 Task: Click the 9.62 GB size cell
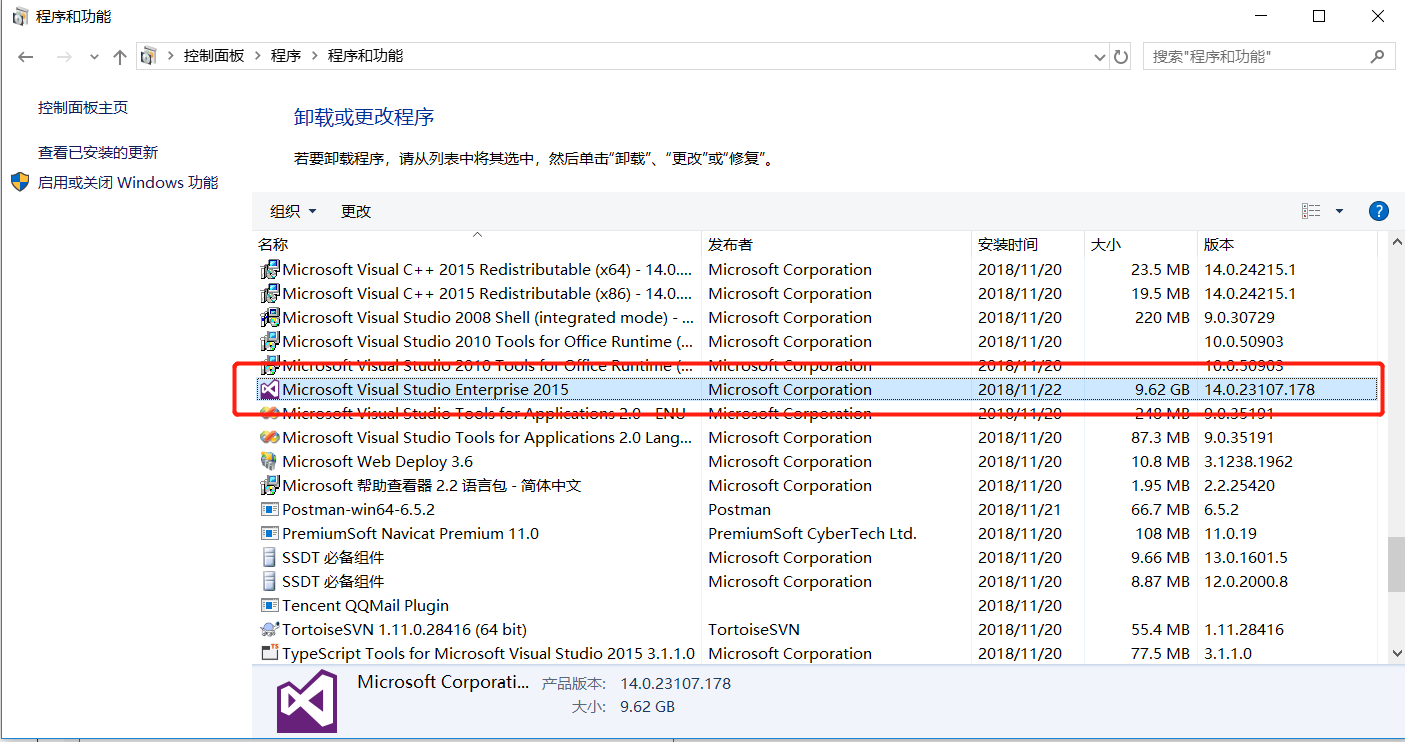(x=1162, y=389)
